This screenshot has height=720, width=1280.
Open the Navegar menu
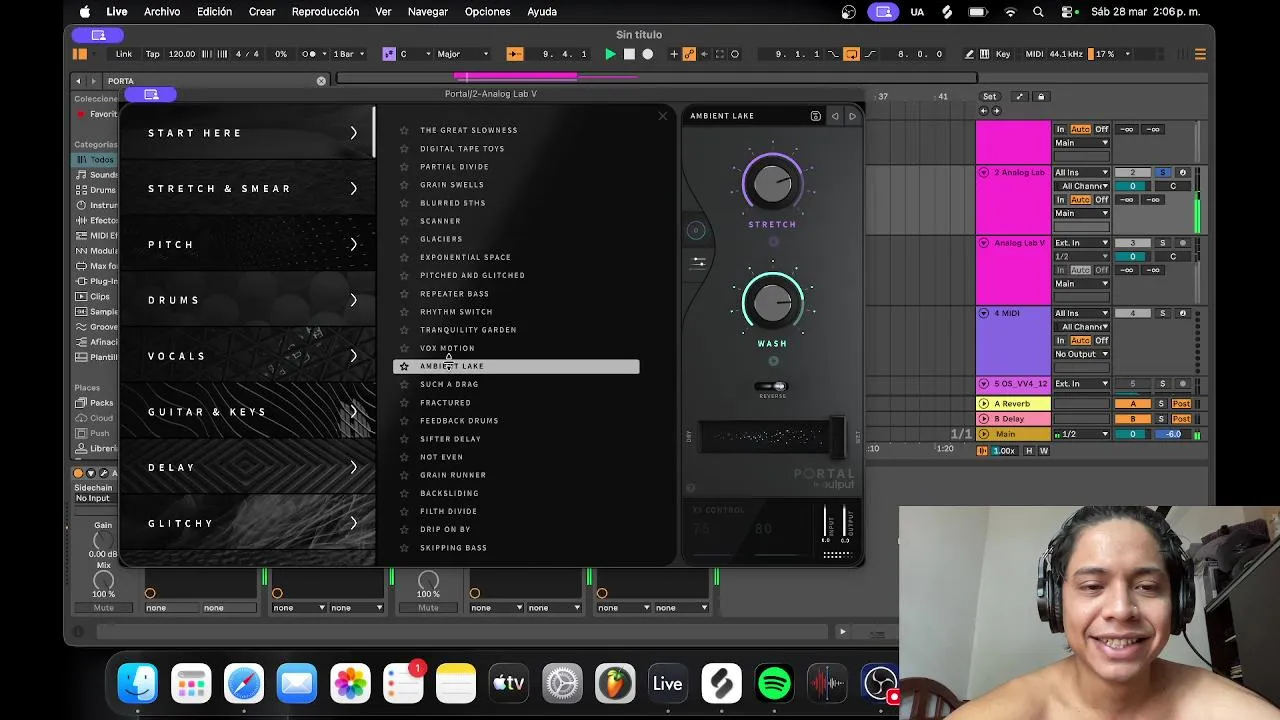(428, 12)
